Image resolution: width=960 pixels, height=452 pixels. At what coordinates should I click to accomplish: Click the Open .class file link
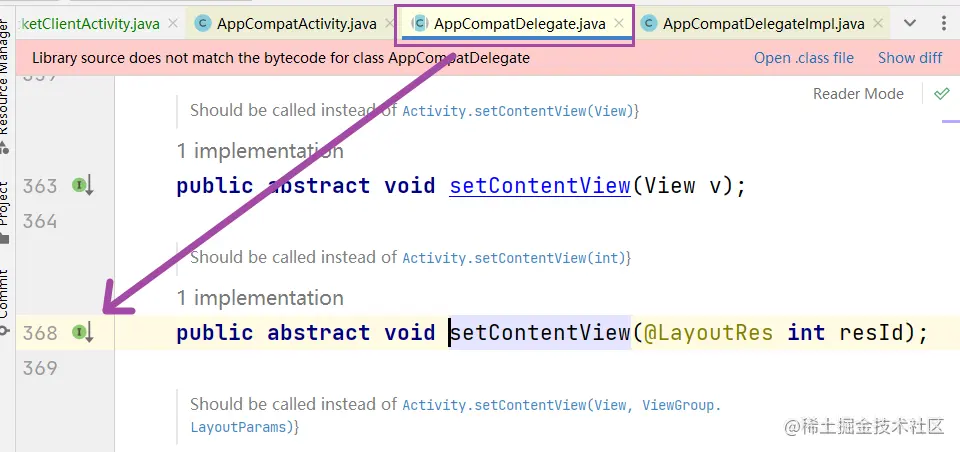click(803, 58)
